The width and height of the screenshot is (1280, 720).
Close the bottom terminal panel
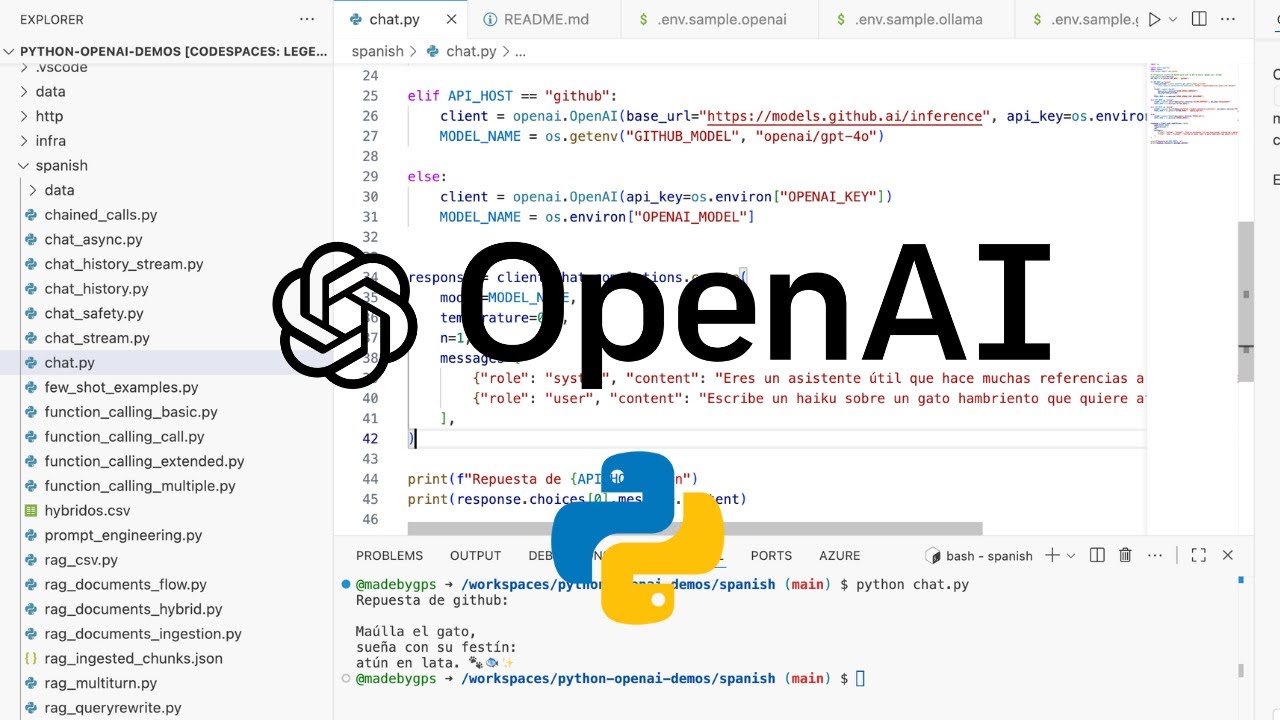coord(1228,555)
